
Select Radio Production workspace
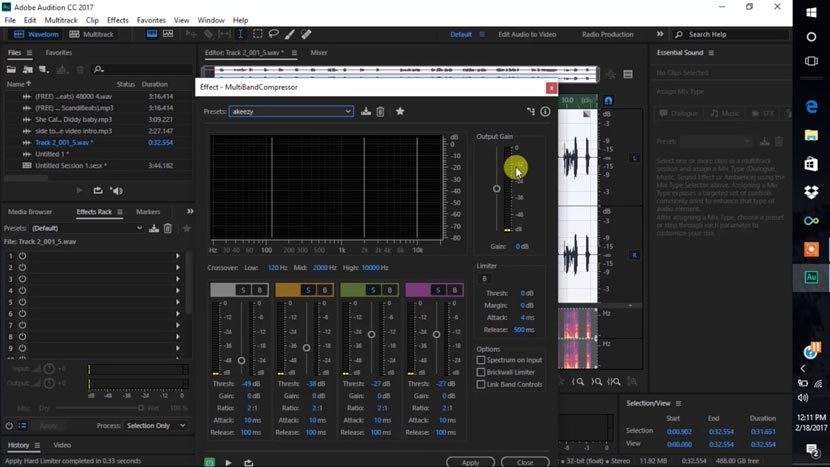(x=608, y=34)
